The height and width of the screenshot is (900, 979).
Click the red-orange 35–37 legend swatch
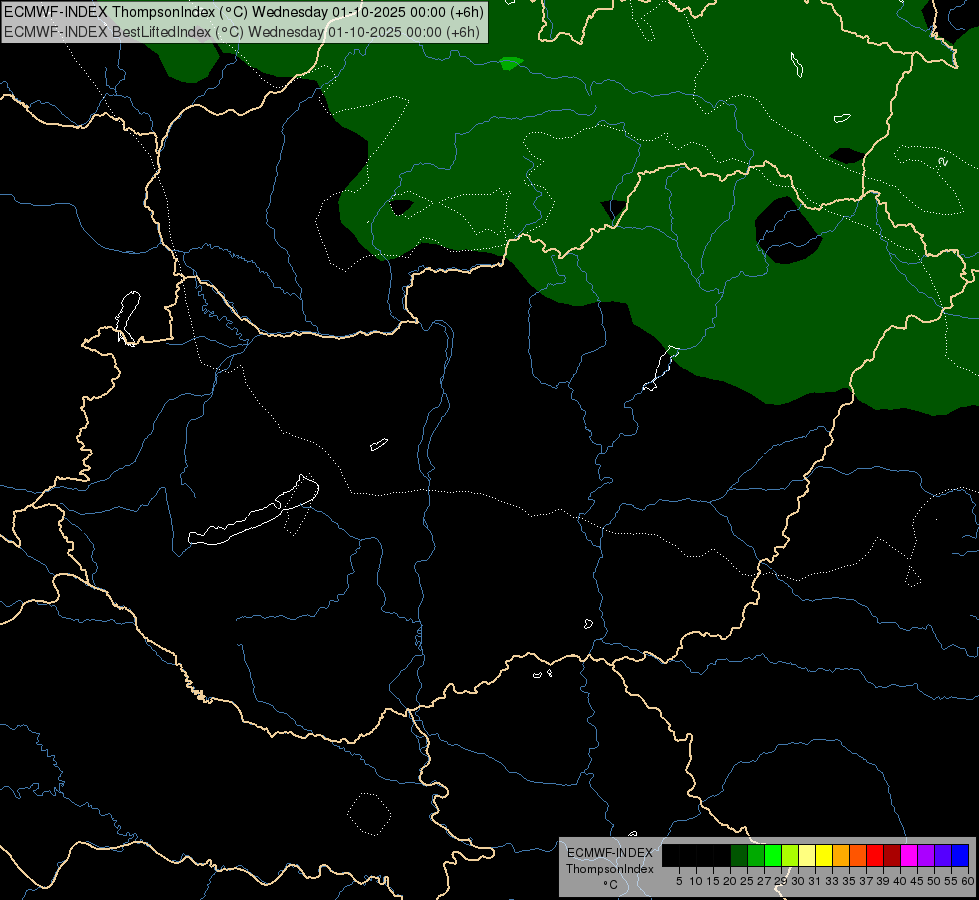coord(857,855)
